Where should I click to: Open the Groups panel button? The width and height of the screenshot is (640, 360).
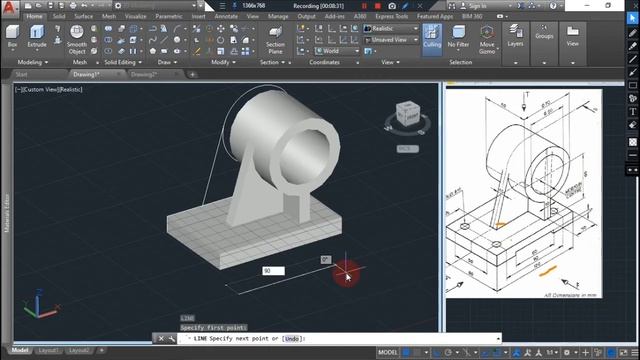pyautogui.click(x=544, y=33)
